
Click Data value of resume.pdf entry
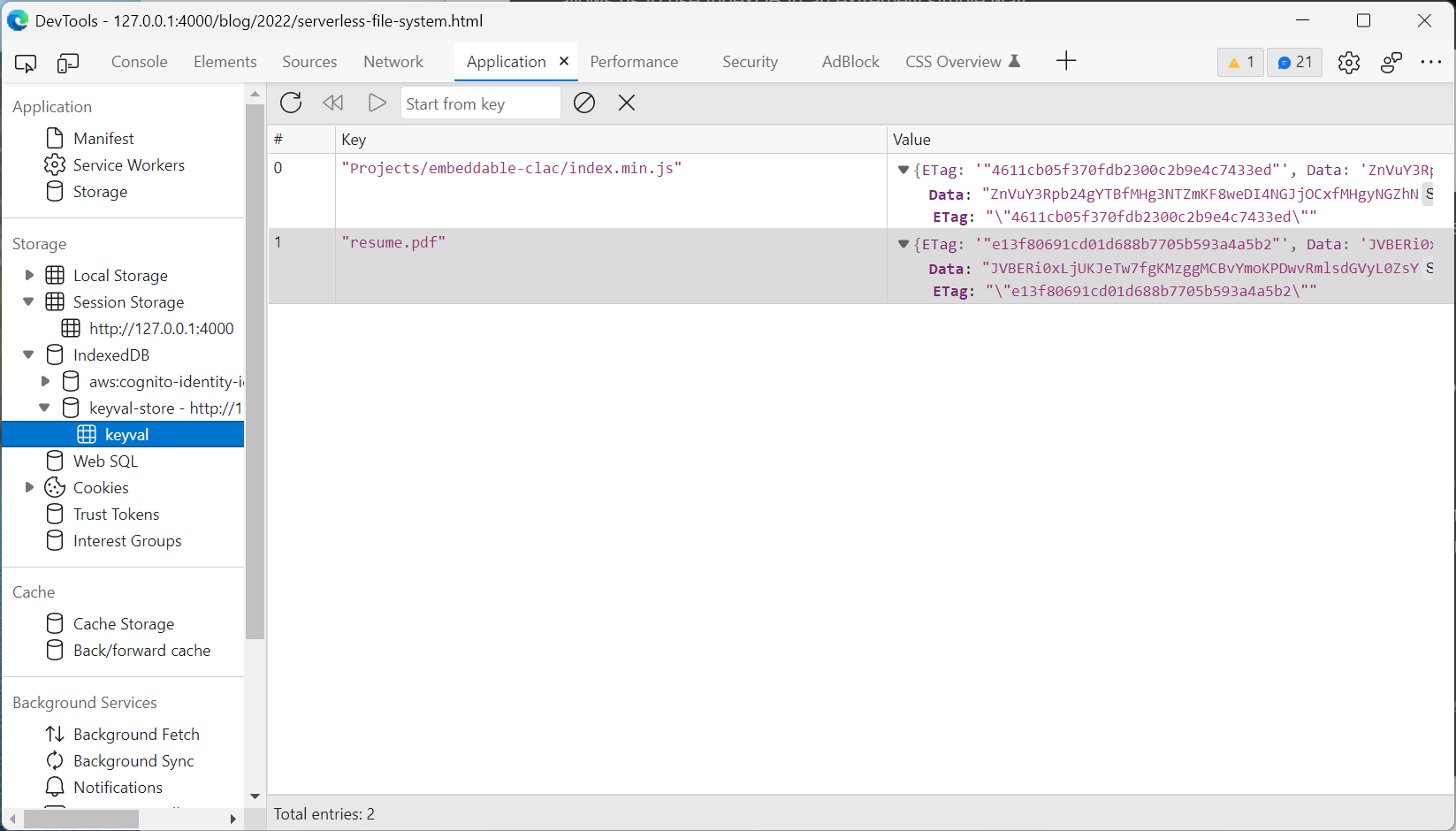1200,268
